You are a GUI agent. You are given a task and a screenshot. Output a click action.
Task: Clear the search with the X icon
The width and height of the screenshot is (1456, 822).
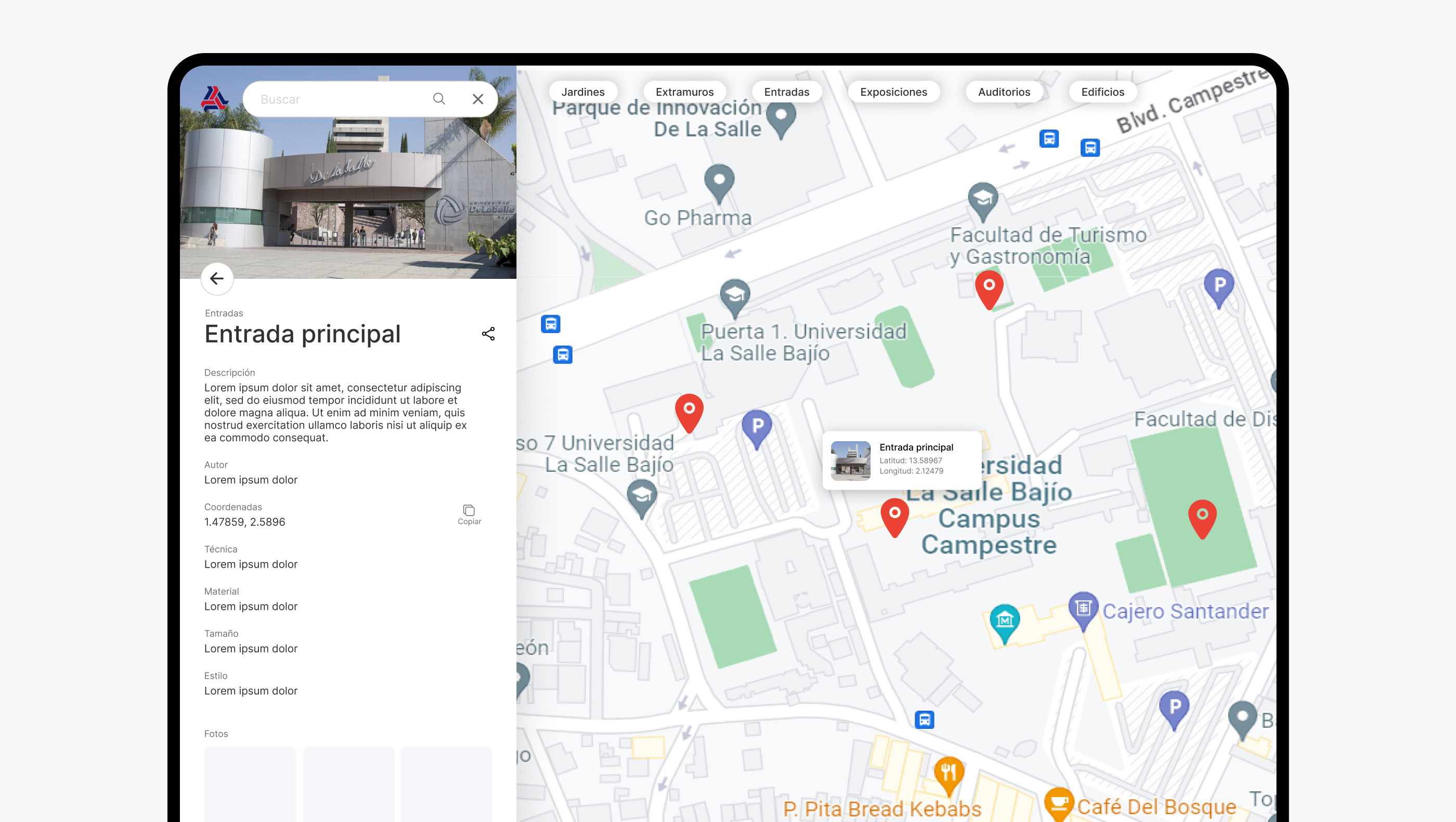(477, 99)
